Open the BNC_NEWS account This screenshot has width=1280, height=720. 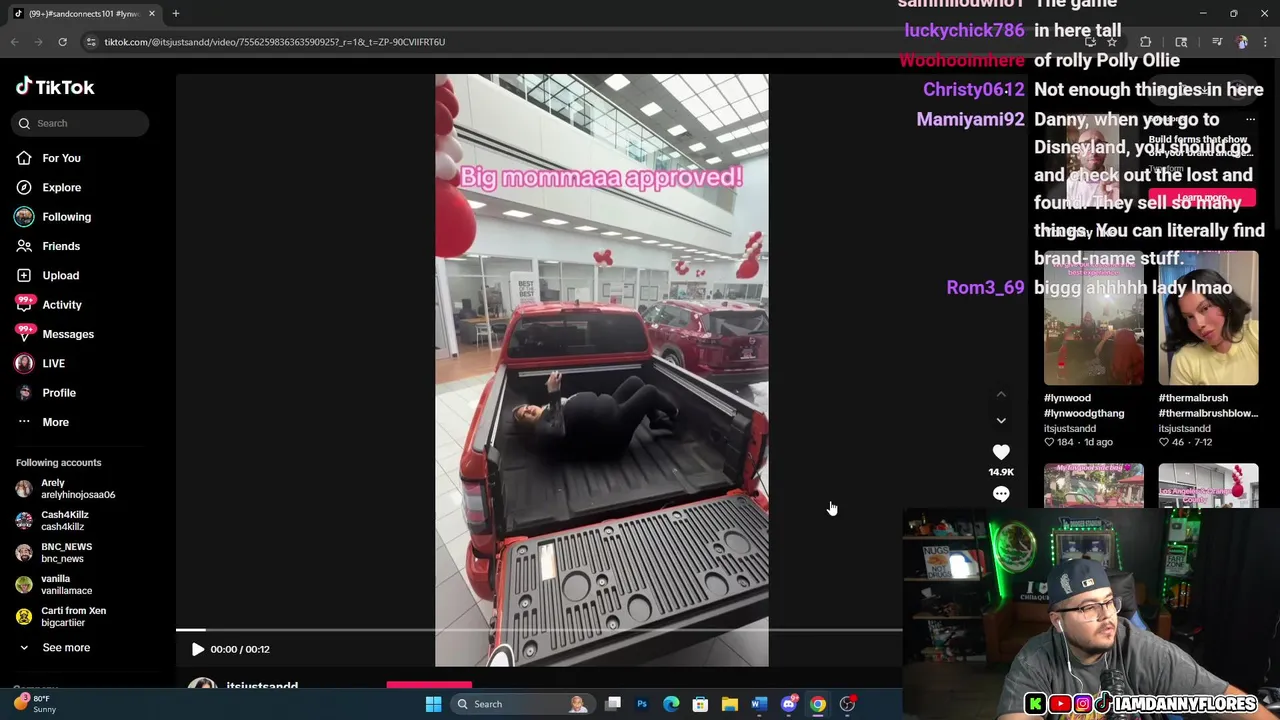tap(66, 553)
